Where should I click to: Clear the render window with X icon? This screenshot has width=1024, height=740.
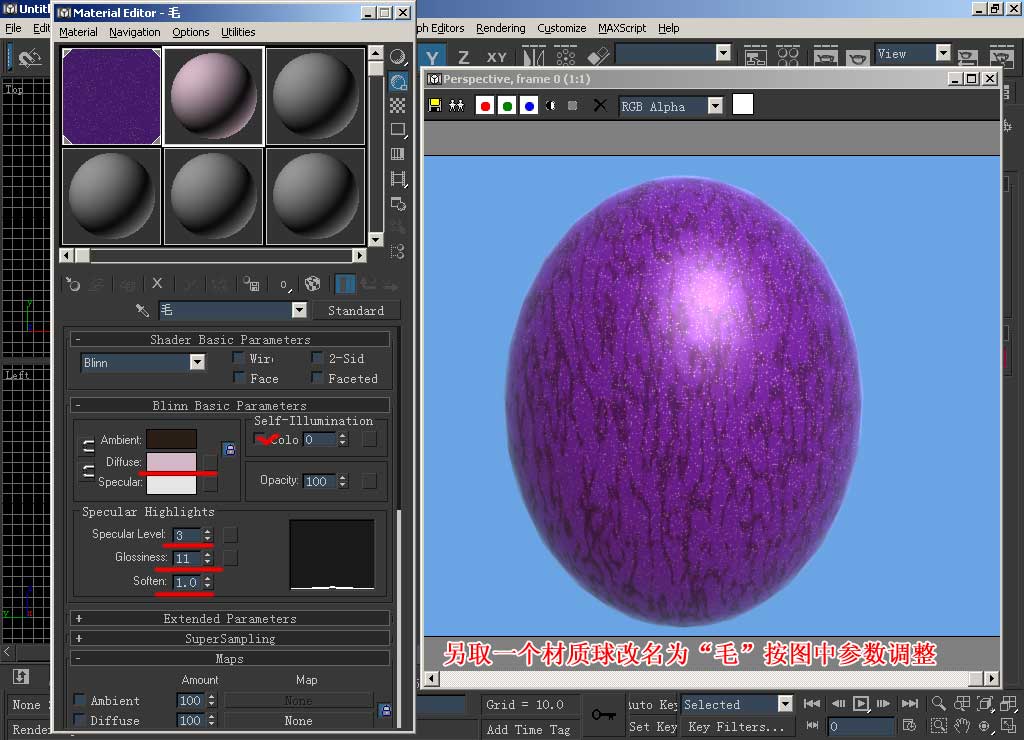coord(600,105)
